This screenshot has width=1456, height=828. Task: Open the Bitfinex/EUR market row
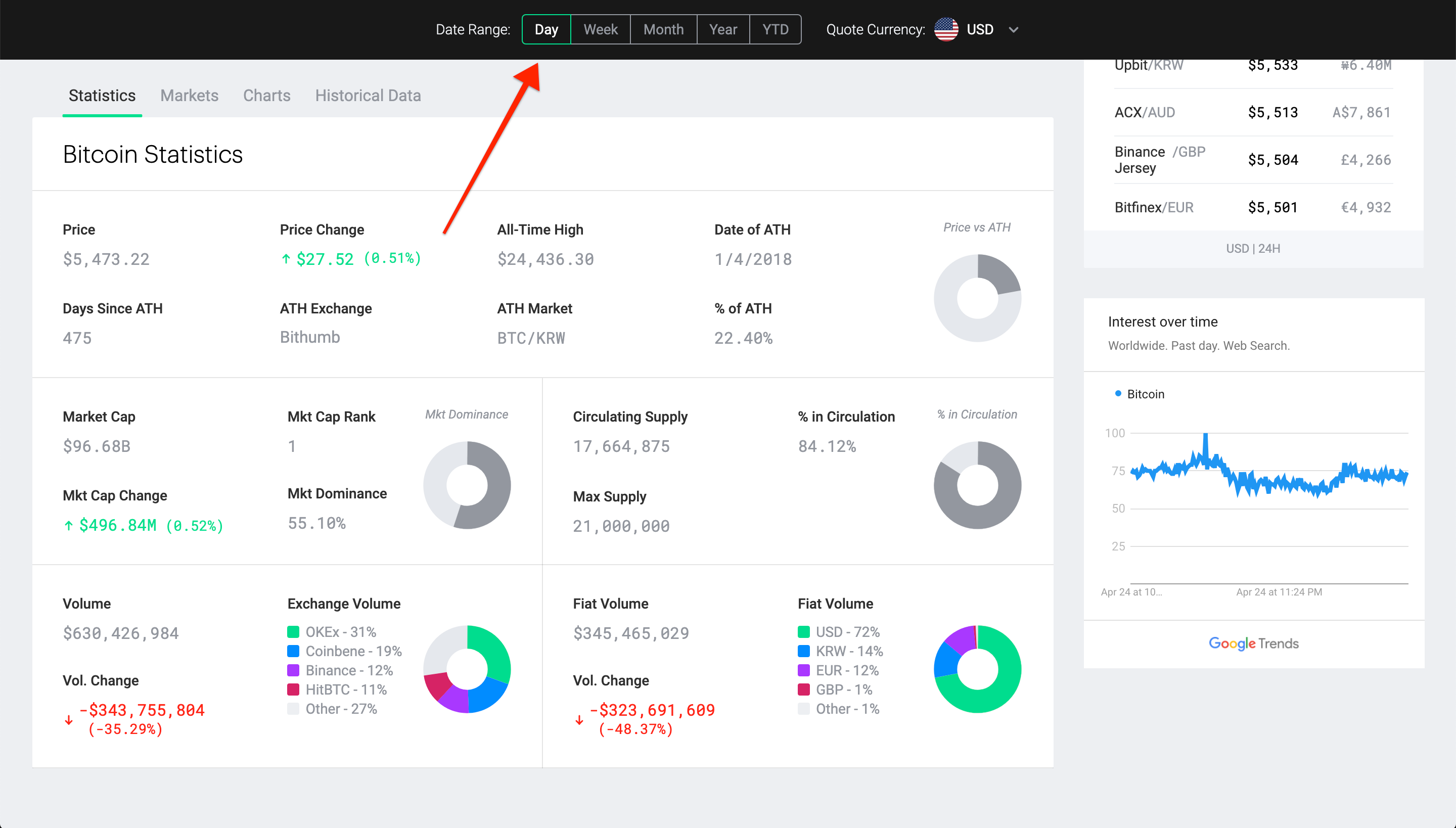click(x=1253, y=207)
